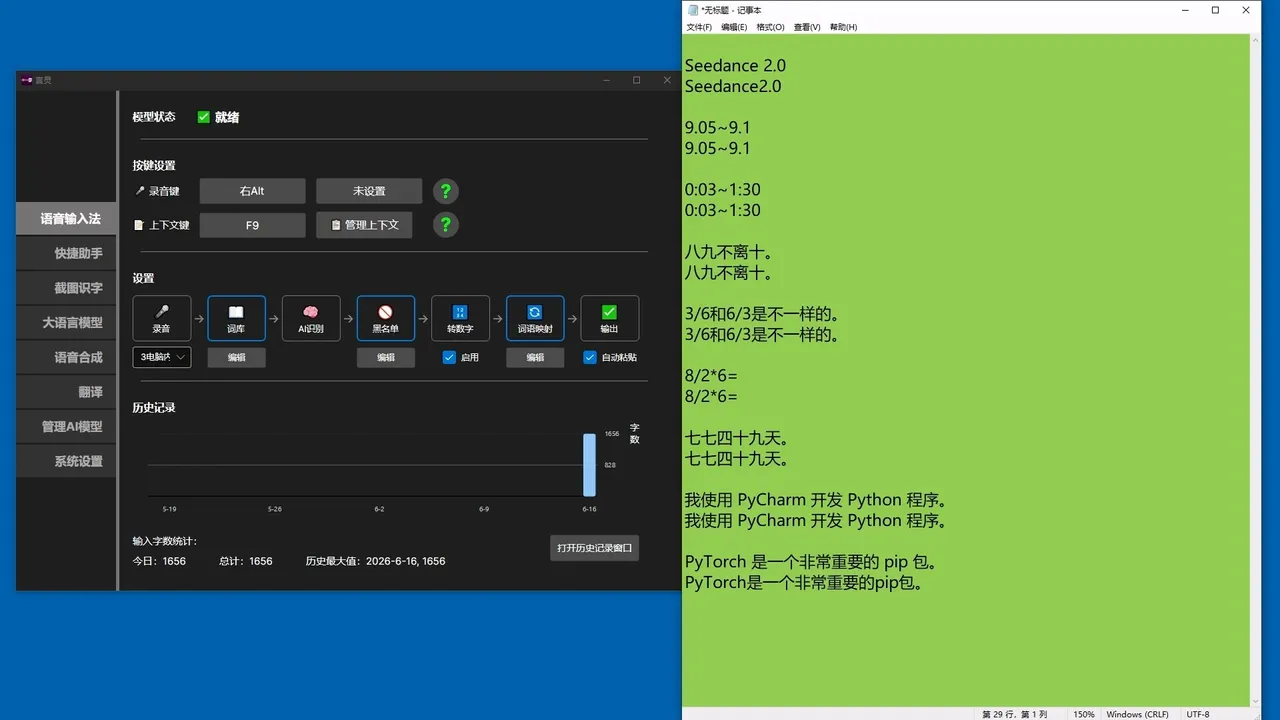Viewport: 1280px width, 720px height.
Task: Click the 右Alt record hotkey button
Action: coord(252,191)
